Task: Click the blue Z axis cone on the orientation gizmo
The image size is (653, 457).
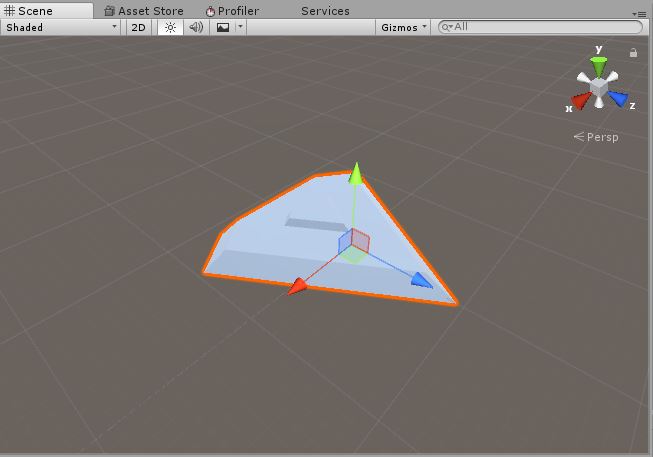Action: [618, 98]
